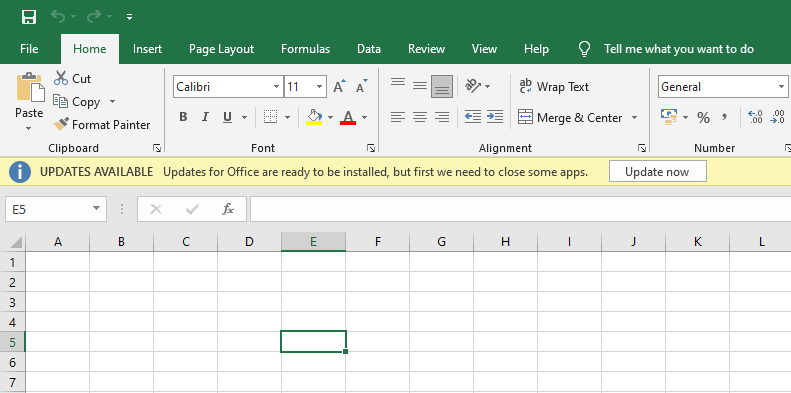This screenshot has width=791, height=393.
Task: Click Increase Indent icon
Action: pyautogui.click(x=495, y=118)
